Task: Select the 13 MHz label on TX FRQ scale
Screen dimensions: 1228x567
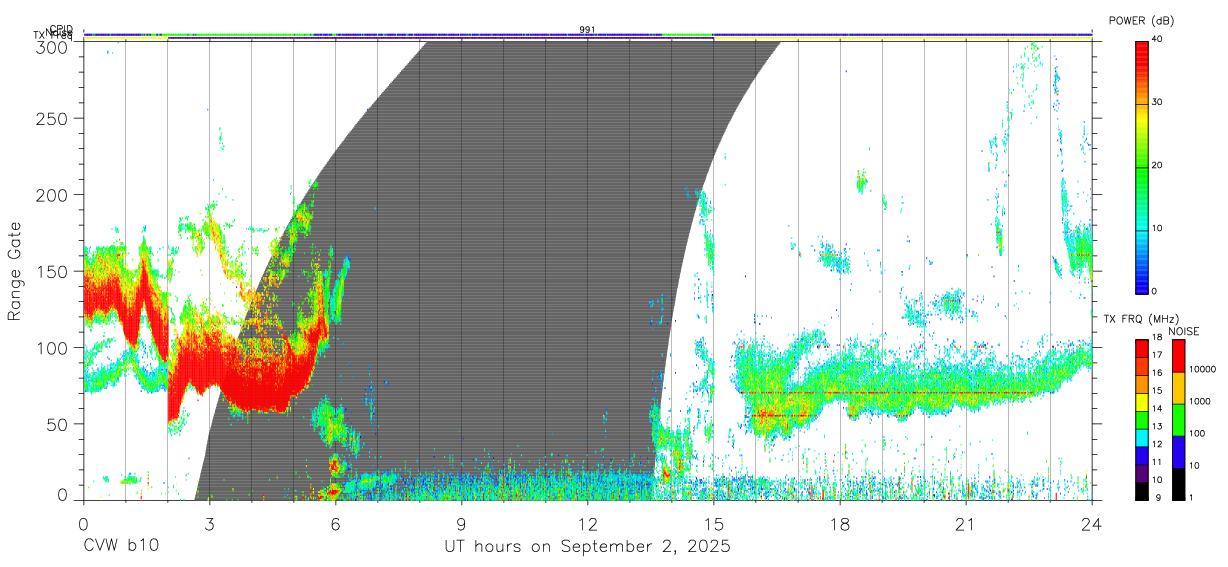Action: 1158,426
